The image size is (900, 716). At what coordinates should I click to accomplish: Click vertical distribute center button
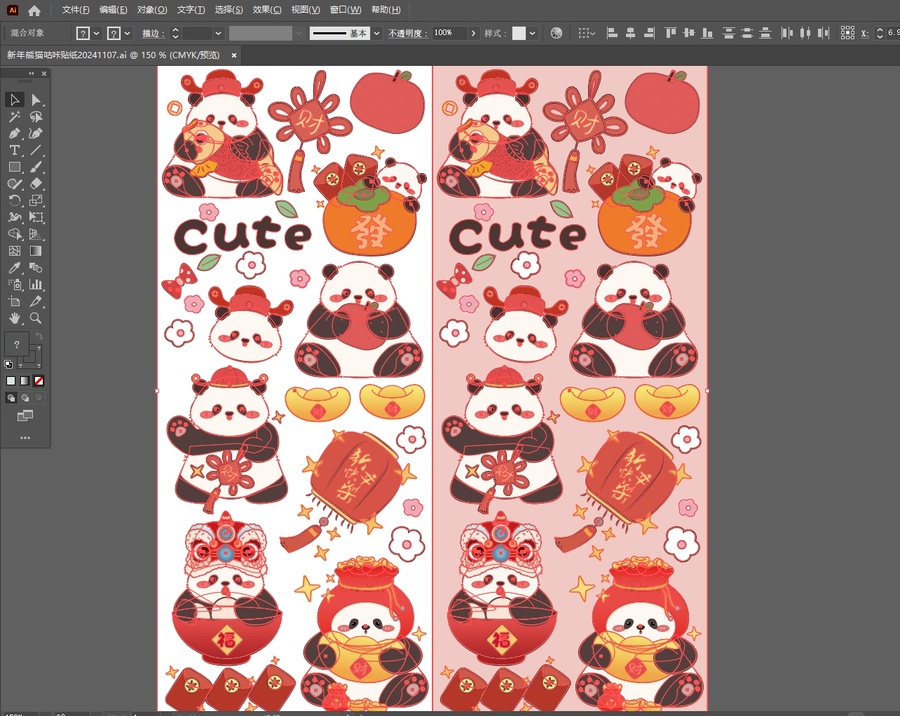(x=747, y=33)
